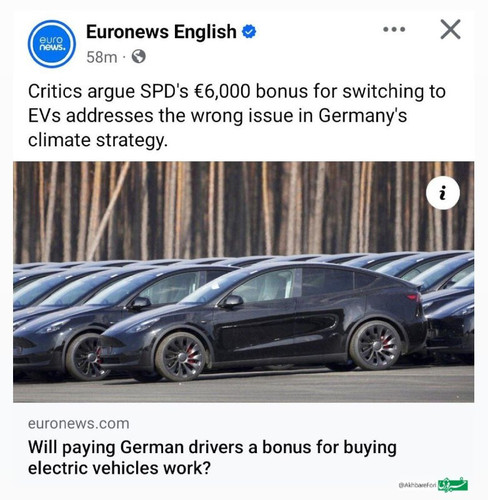Image resolution: width=488 pixels, height=500 pixels.
Task: Click the 58m timestamp
Action: click(x=102, y=57)
